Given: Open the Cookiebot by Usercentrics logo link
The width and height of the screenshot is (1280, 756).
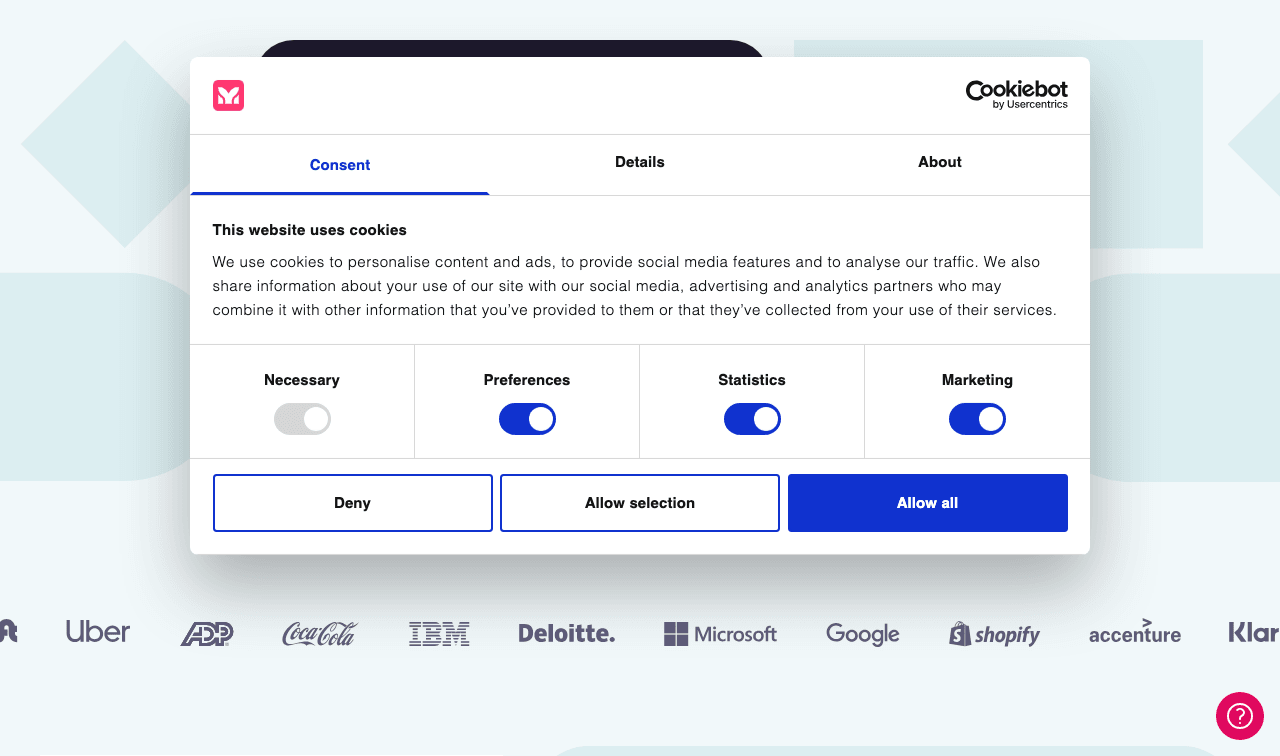Looking at the screenshot, I should [x=1016, y=95].
